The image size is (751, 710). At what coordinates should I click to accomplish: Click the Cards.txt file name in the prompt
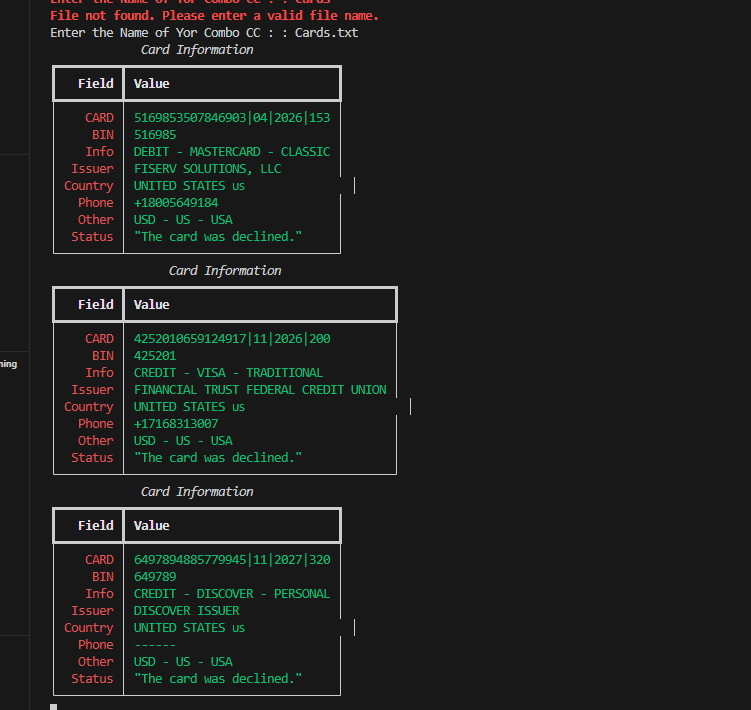click(326, 33)
